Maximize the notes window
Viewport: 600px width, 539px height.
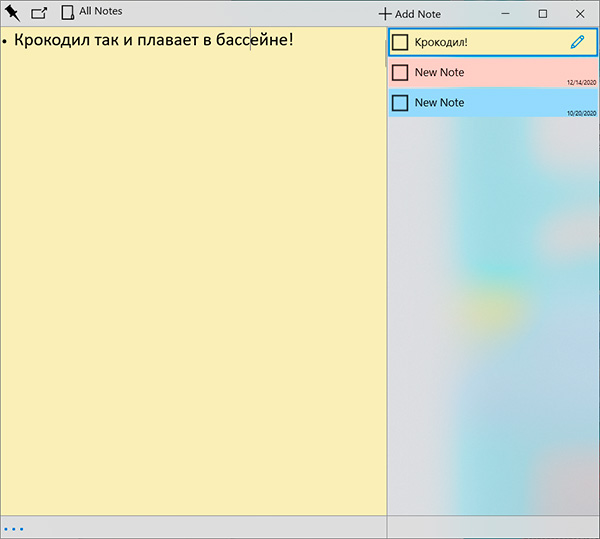point(543,14)
